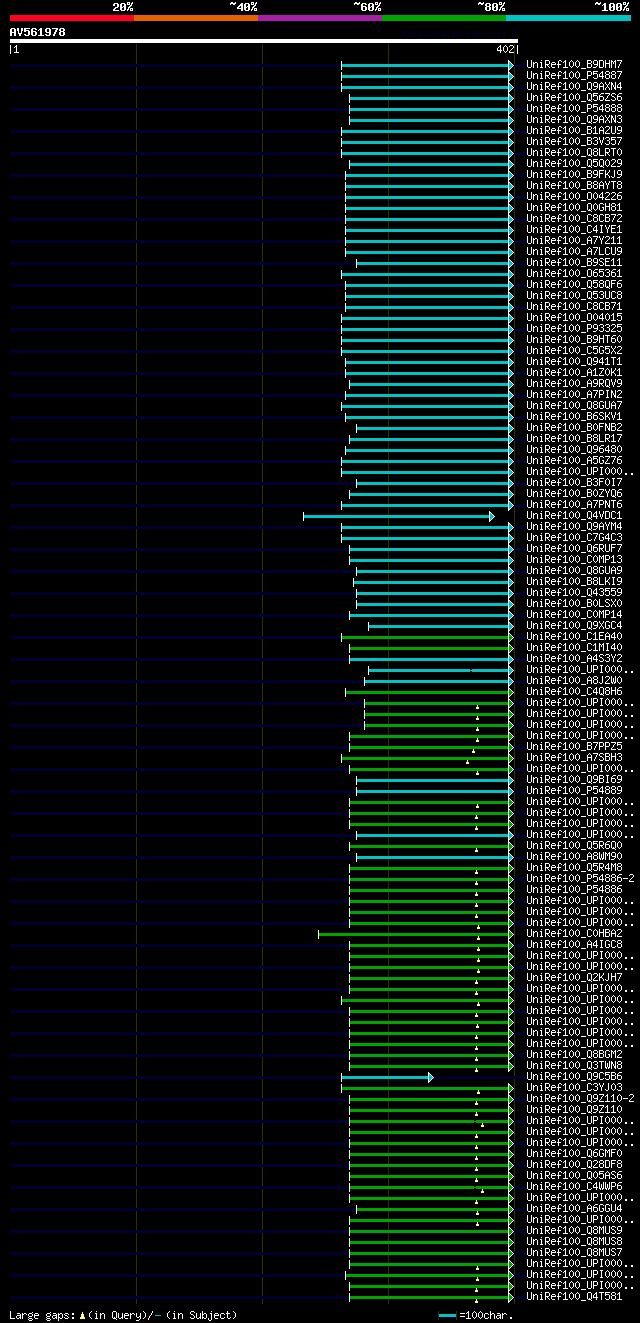Image resolution: width=640 pixels, height=1323 pixels.
Task: Open hit UniRef100_C1EA40
Action: coord(574,636)
